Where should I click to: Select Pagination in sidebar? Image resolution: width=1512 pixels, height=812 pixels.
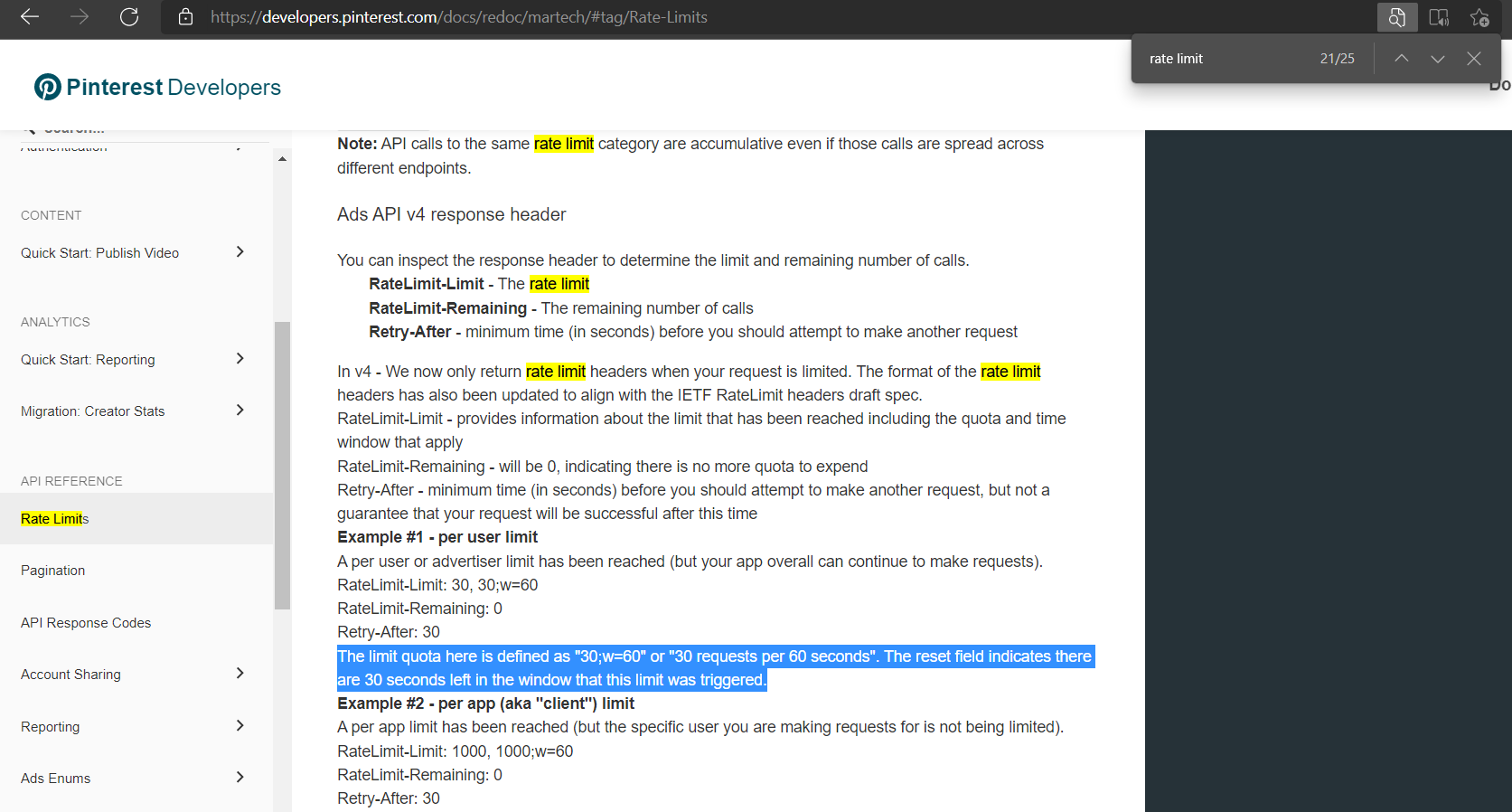(53, 571)
